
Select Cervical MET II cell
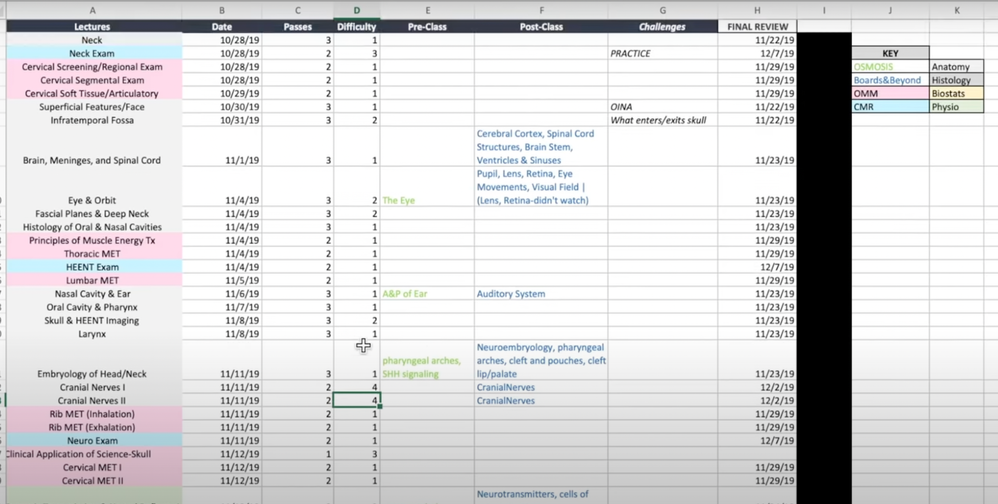point(93,481)
